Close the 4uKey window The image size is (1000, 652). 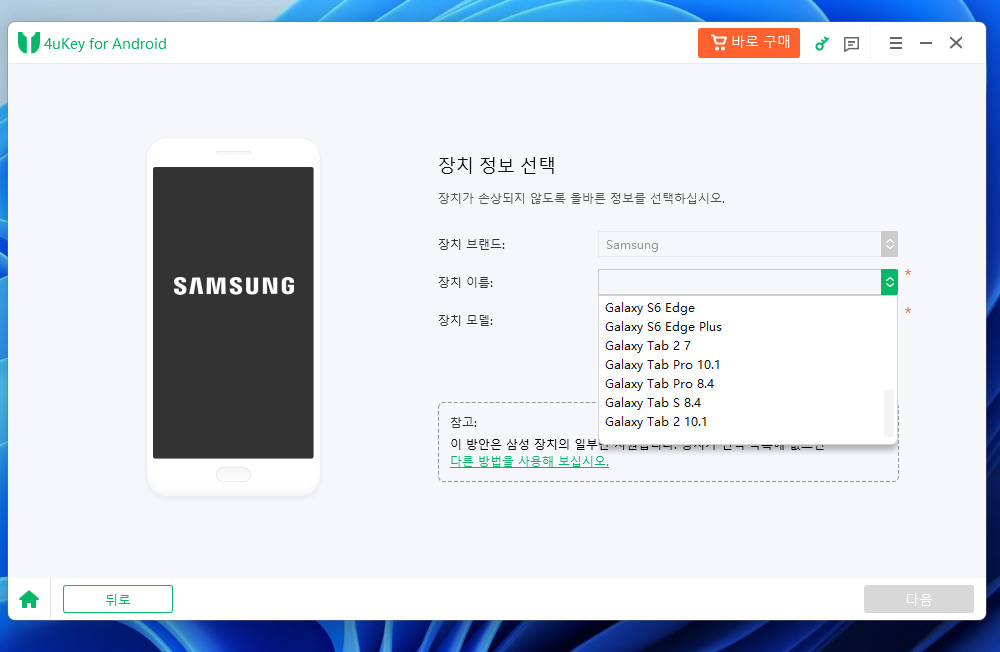point(956,43)
